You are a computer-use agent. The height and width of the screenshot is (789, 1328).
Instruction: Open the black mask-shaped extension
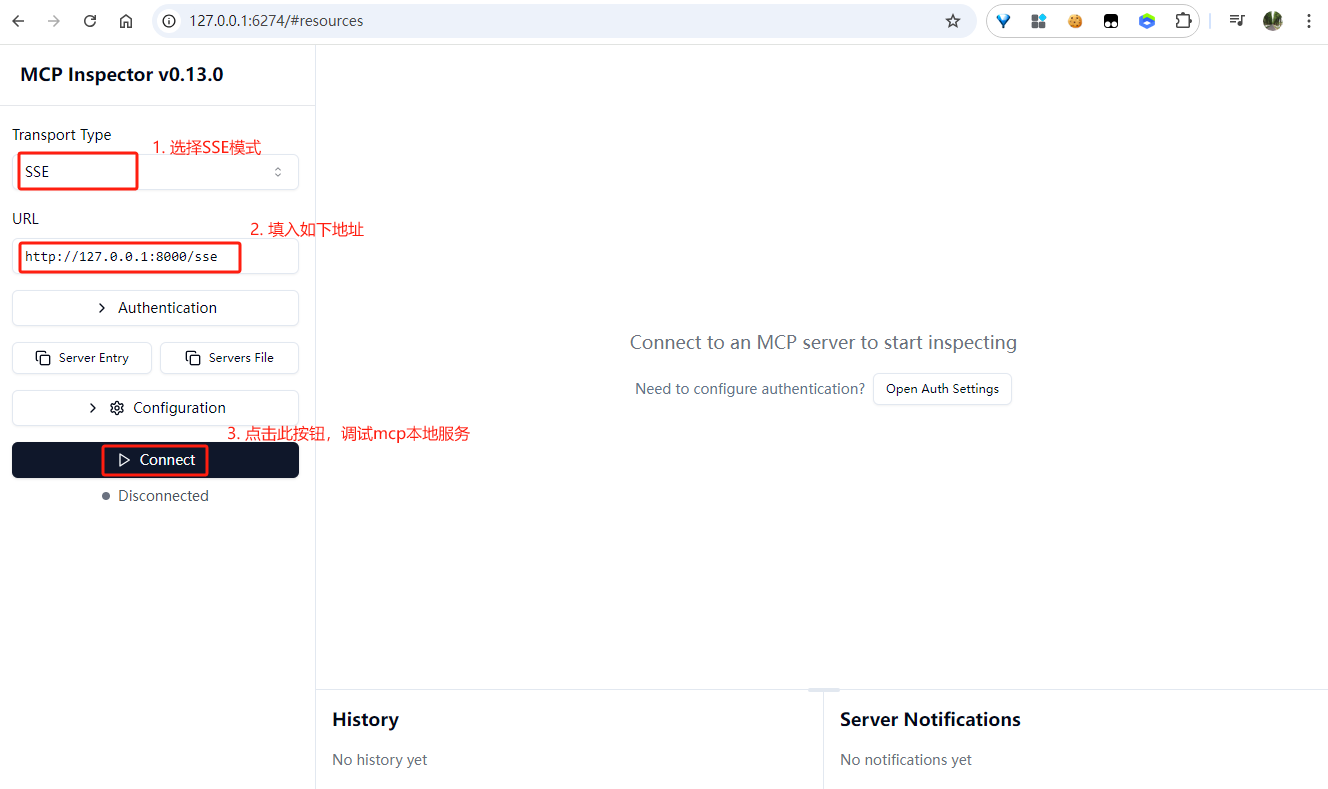1111,21
